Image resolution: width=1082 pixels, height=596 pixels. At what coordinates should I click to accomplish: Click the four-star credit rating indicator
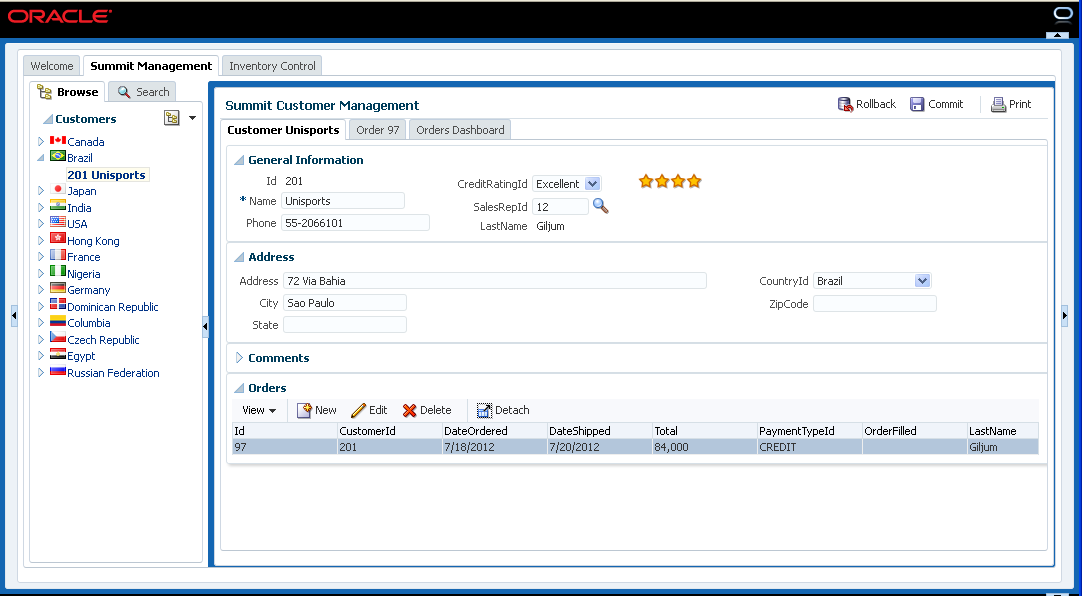point(669,181)
